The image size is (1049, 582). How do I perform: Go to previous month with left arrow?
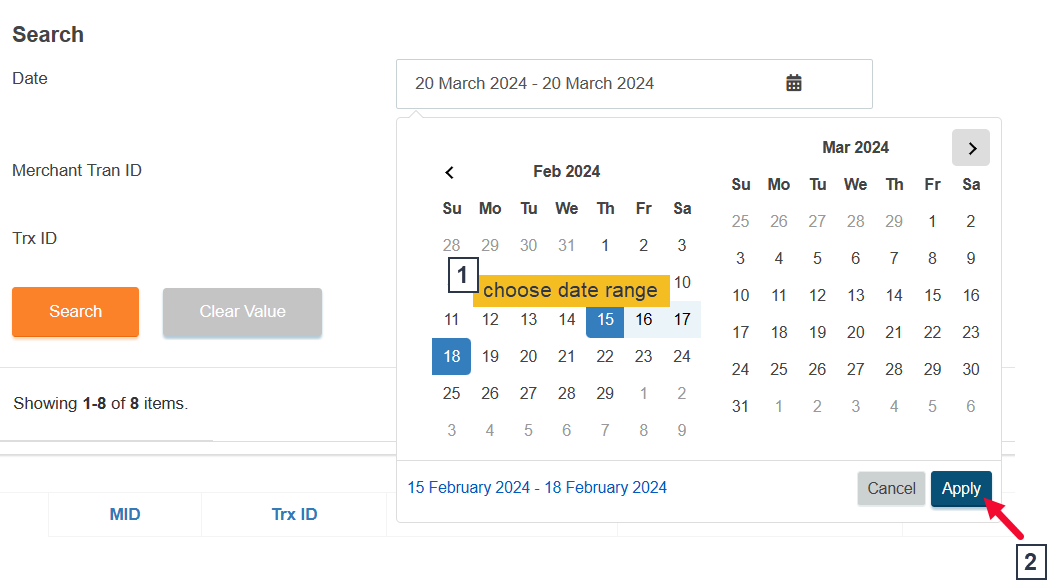[450, 172]
